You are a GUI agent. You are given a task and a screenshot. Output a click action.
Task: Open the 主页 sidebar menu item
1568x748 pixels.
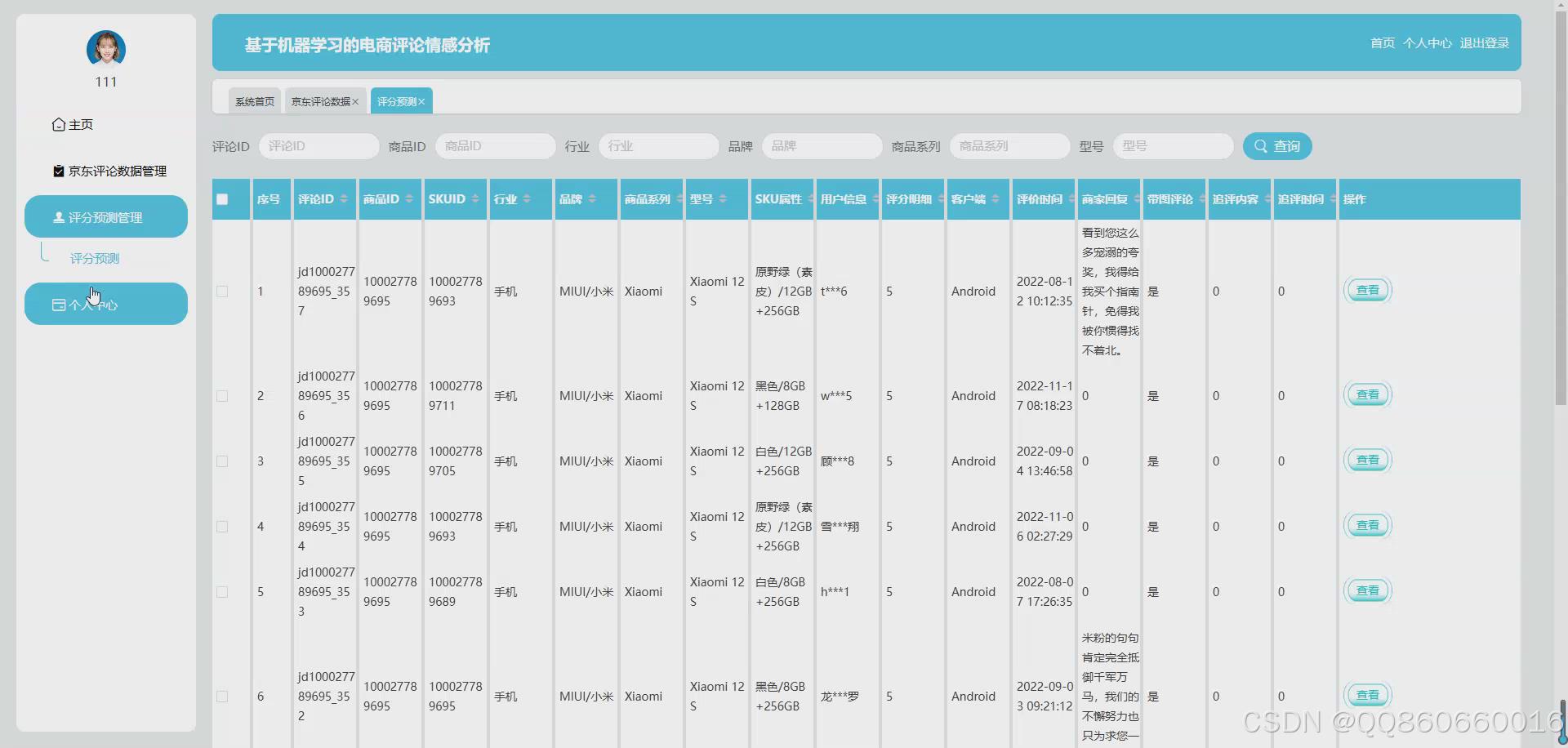[73, 125]
